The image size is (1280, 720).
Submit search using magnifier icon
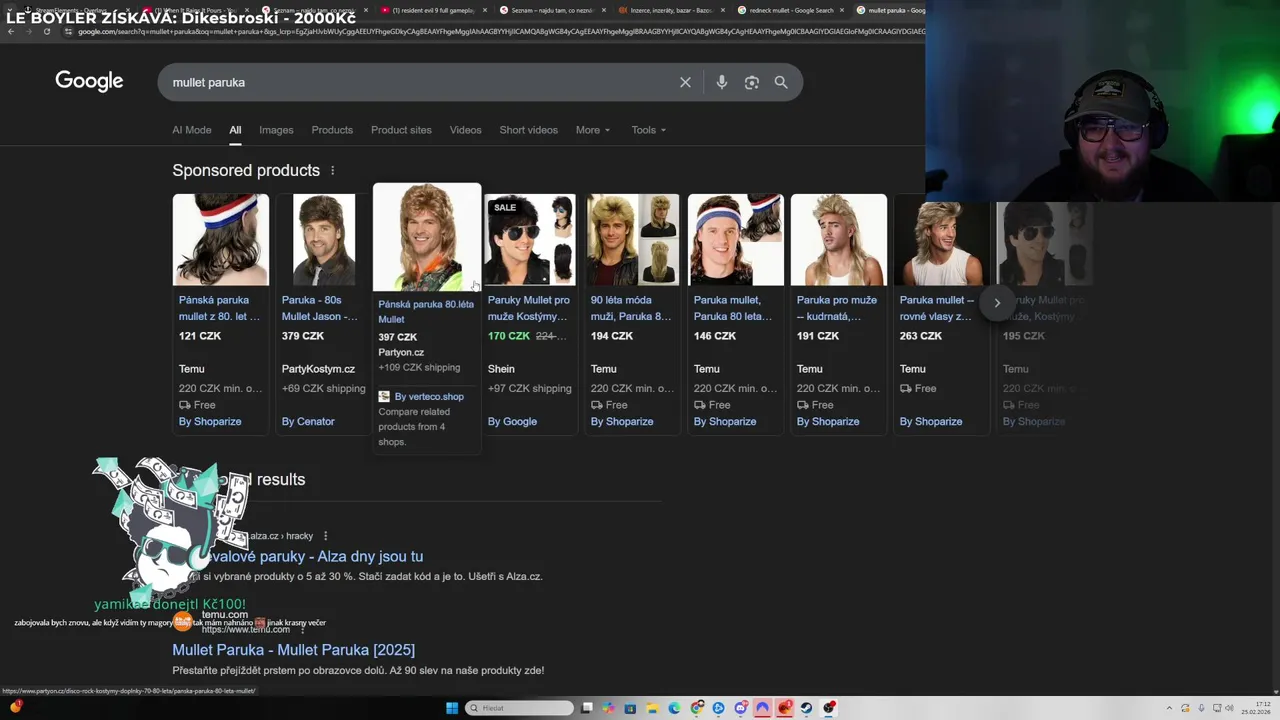click(781, 82)
